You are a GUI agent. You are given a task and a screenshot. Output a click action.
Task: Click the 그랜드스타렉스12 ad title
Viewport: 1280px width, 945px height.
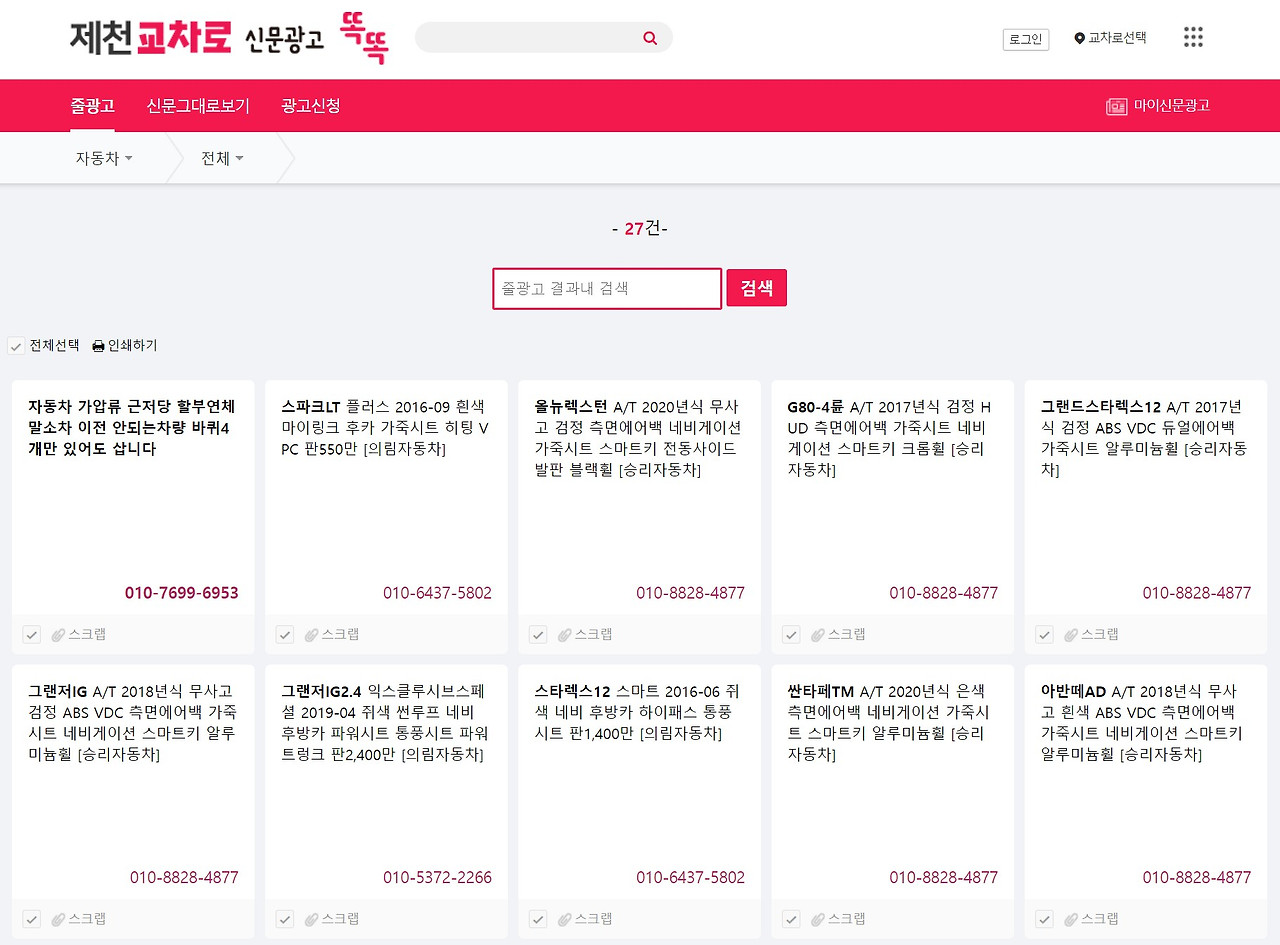point(1101,407)
